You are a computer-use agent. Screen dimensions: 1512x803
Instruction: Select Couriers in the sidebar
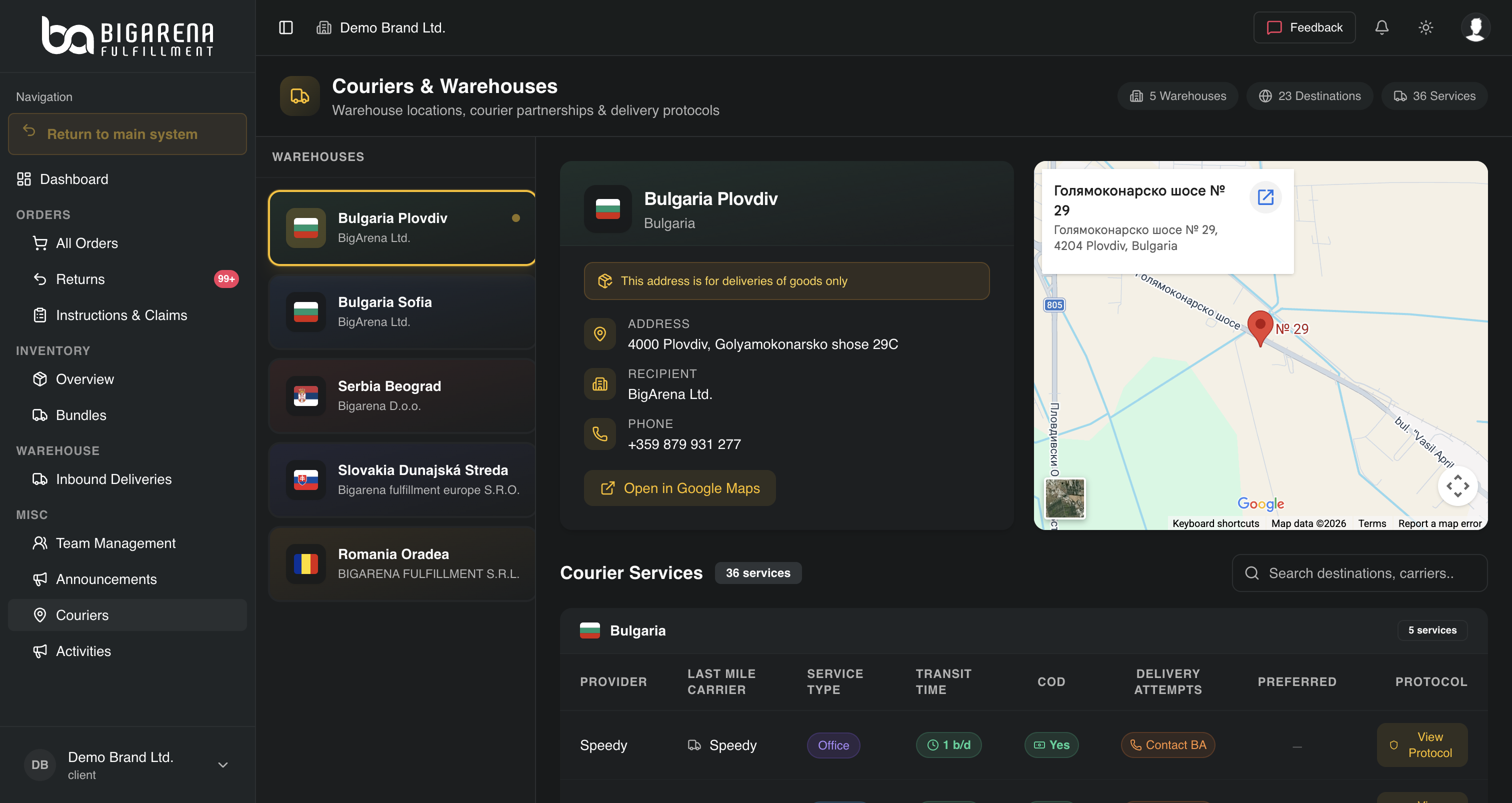point(127,615)
